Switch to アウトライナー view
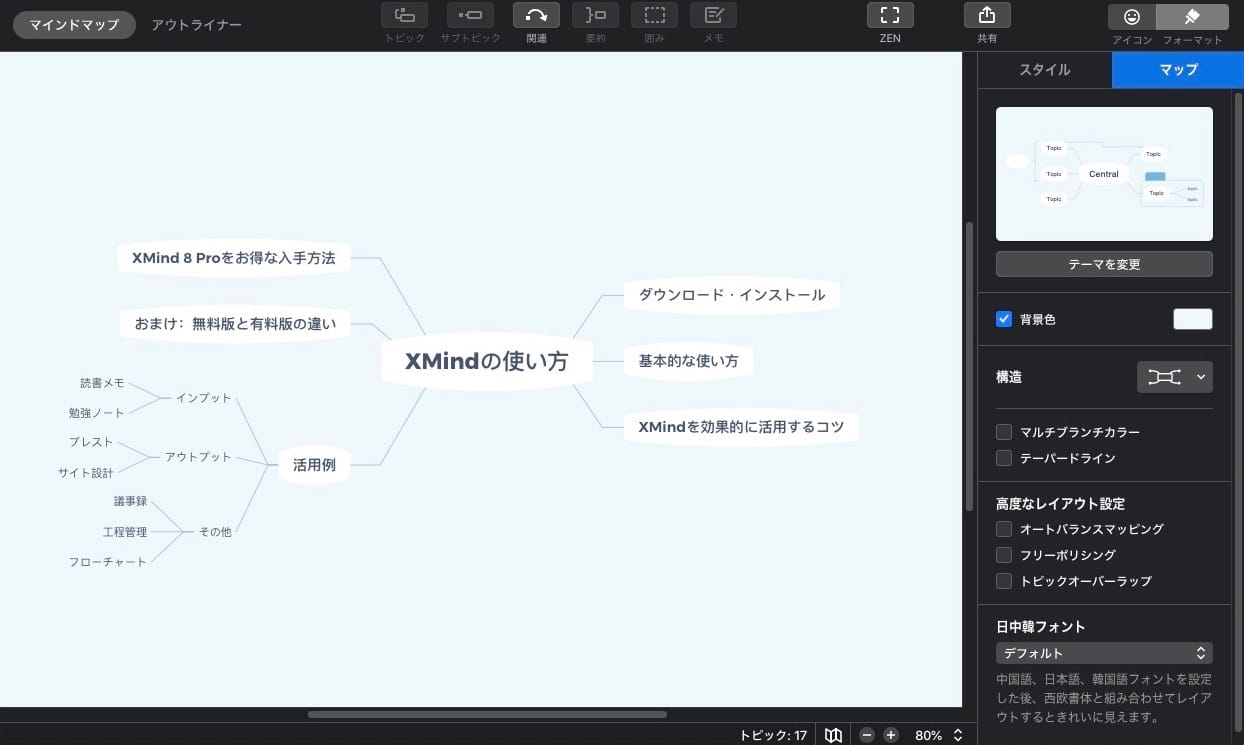Screen dimensions: 1244x745 click(196, 24)
